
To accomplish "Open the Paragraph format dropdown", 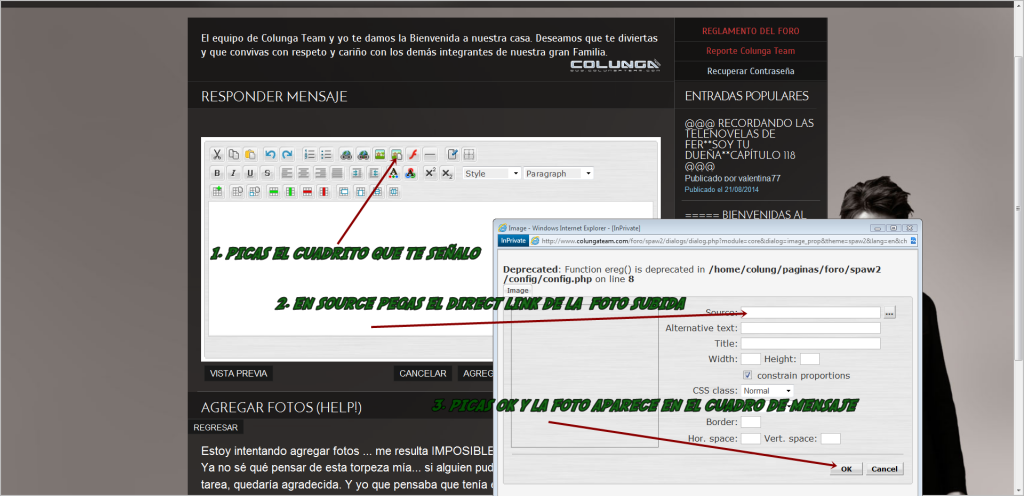I will (557, 173).
